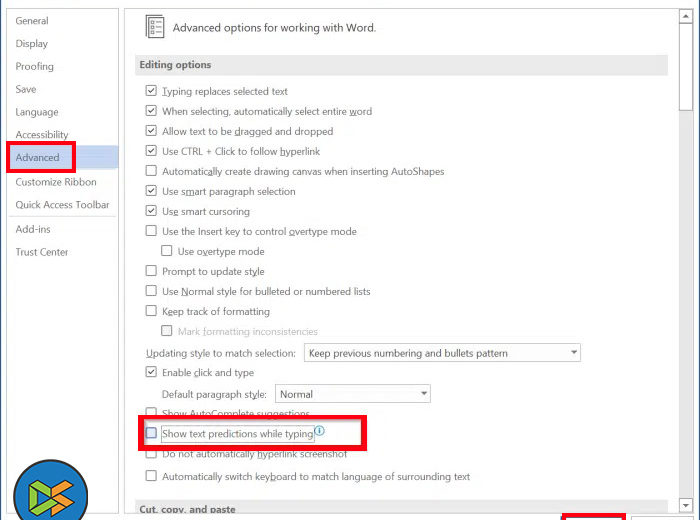
Task: Disable Typing replaces selected text
Action: 152,91
